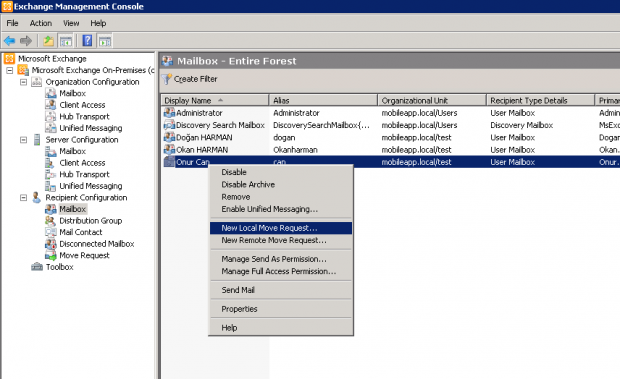Click the Mail Contact icon
This screenshot has height=379, width=620.
[51, 232]
